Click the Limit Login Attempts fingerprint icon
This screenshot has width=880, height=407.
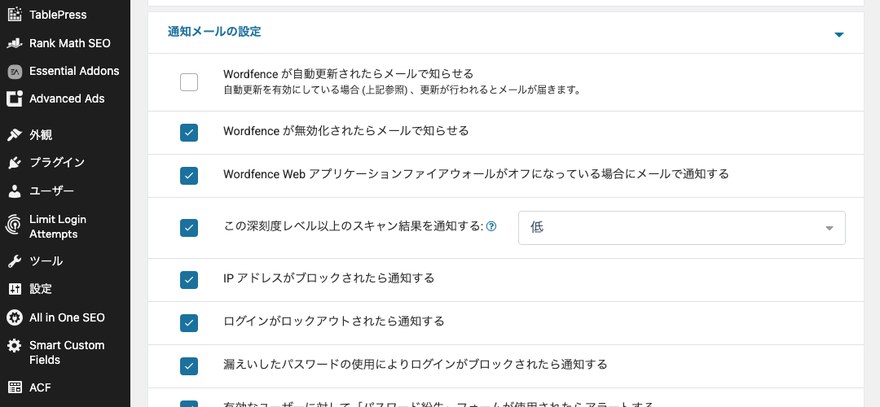(x=15, y=226)
